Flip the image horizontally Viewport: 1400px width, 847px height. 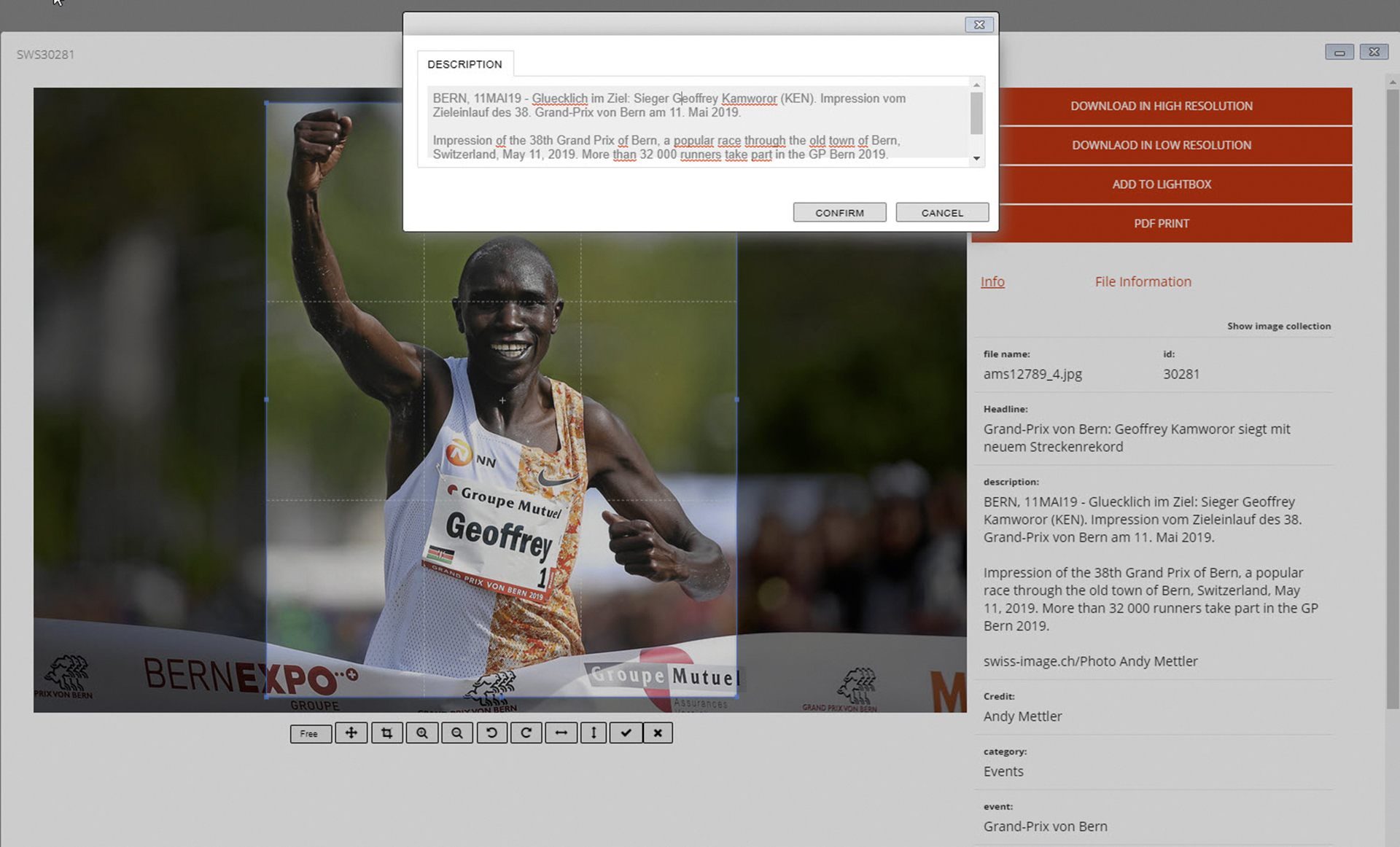click(561, 733)
